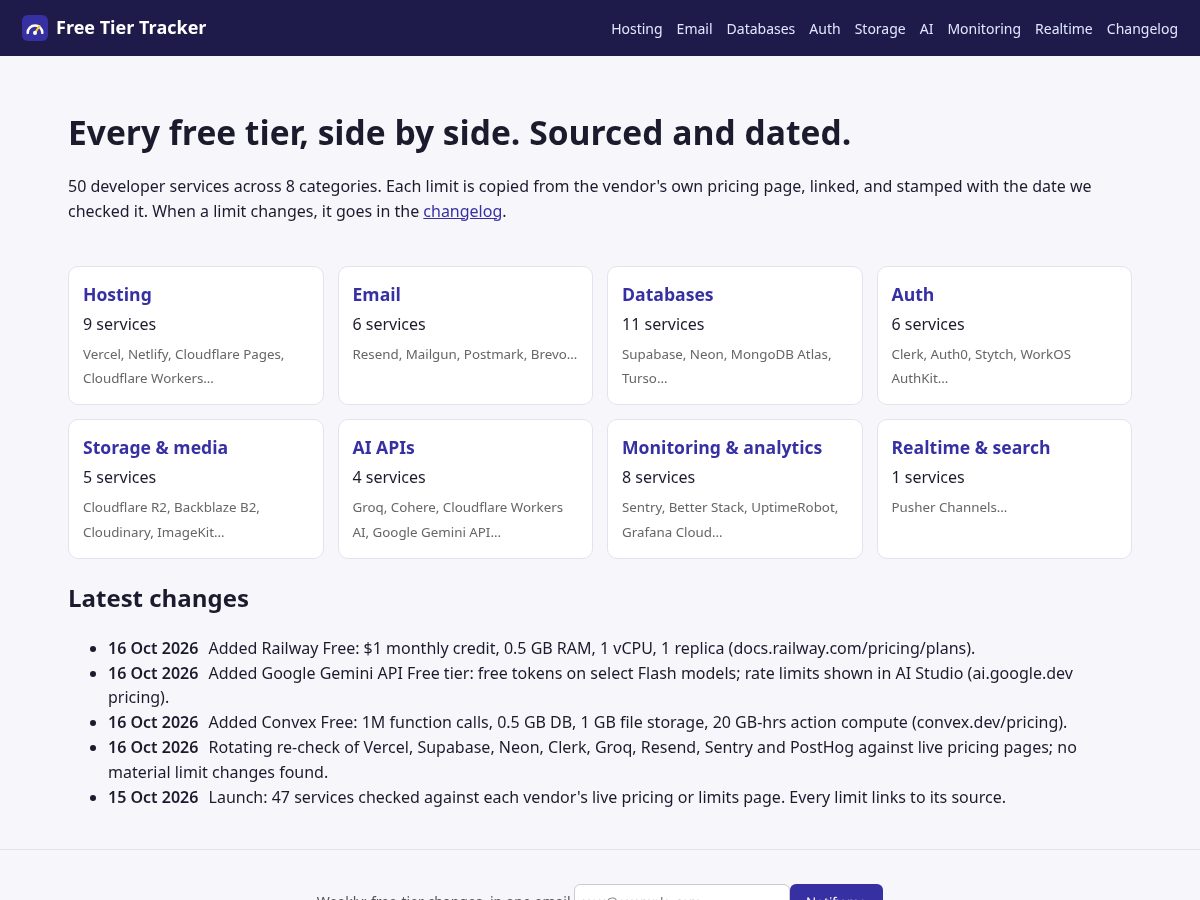This screenshot has width=1200, height=900.
Task: Open AI in the top navigation
Action: coord(927,29)
